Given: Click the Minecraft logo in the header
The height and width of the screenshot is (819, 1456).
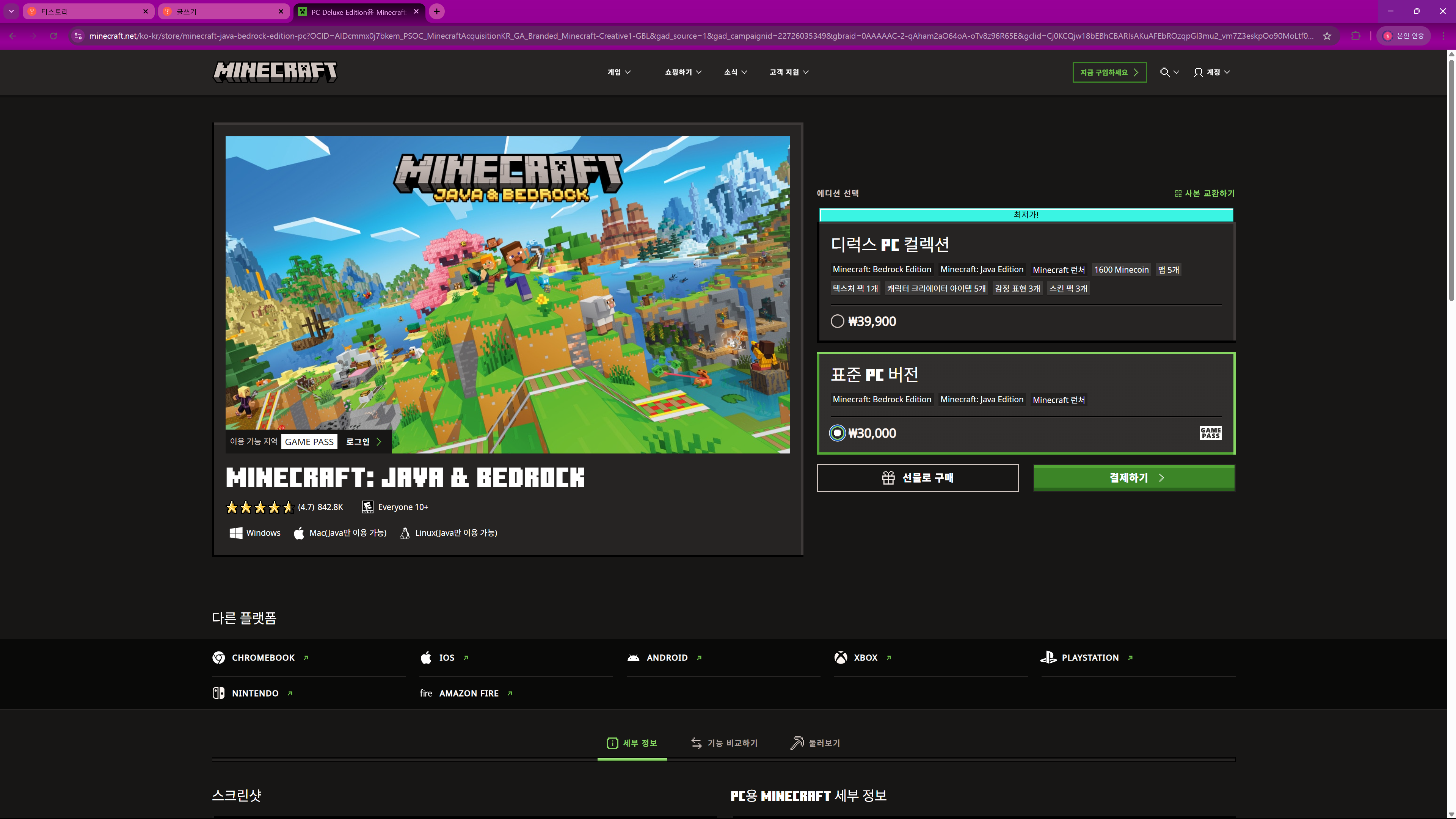Looking at the screenshot, I should pos(275,72).
